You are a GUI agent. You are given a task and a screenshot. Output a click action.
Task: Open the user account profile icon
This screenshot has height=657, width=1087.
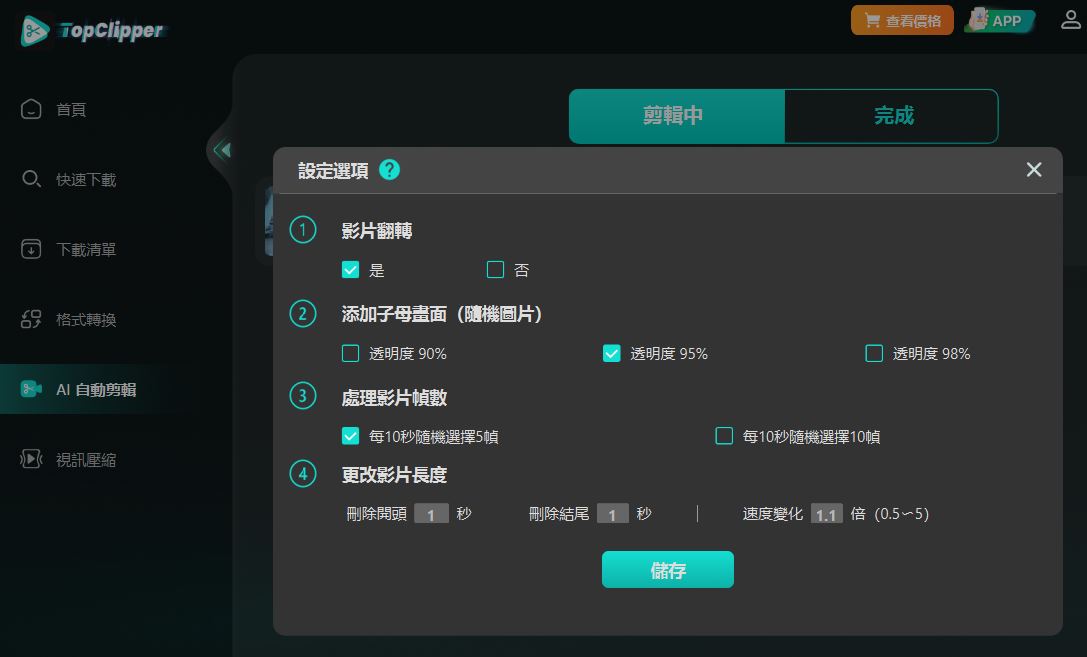[x=1071, y=20]
